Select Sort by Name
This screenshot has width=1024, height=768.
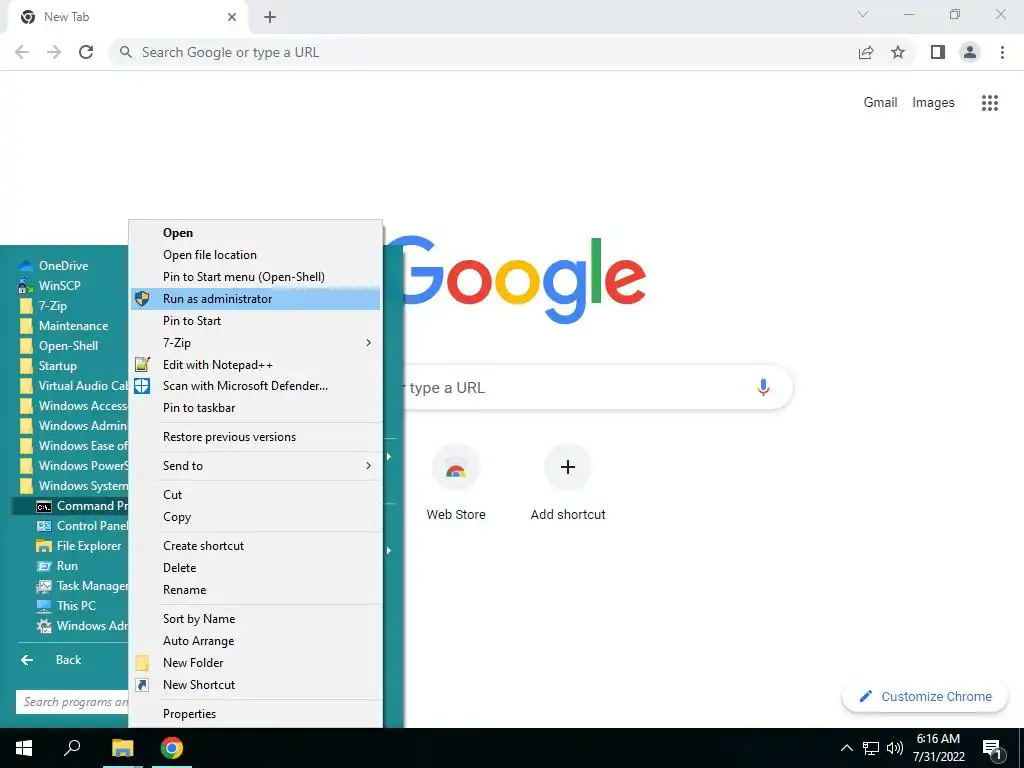coord(255,619)
